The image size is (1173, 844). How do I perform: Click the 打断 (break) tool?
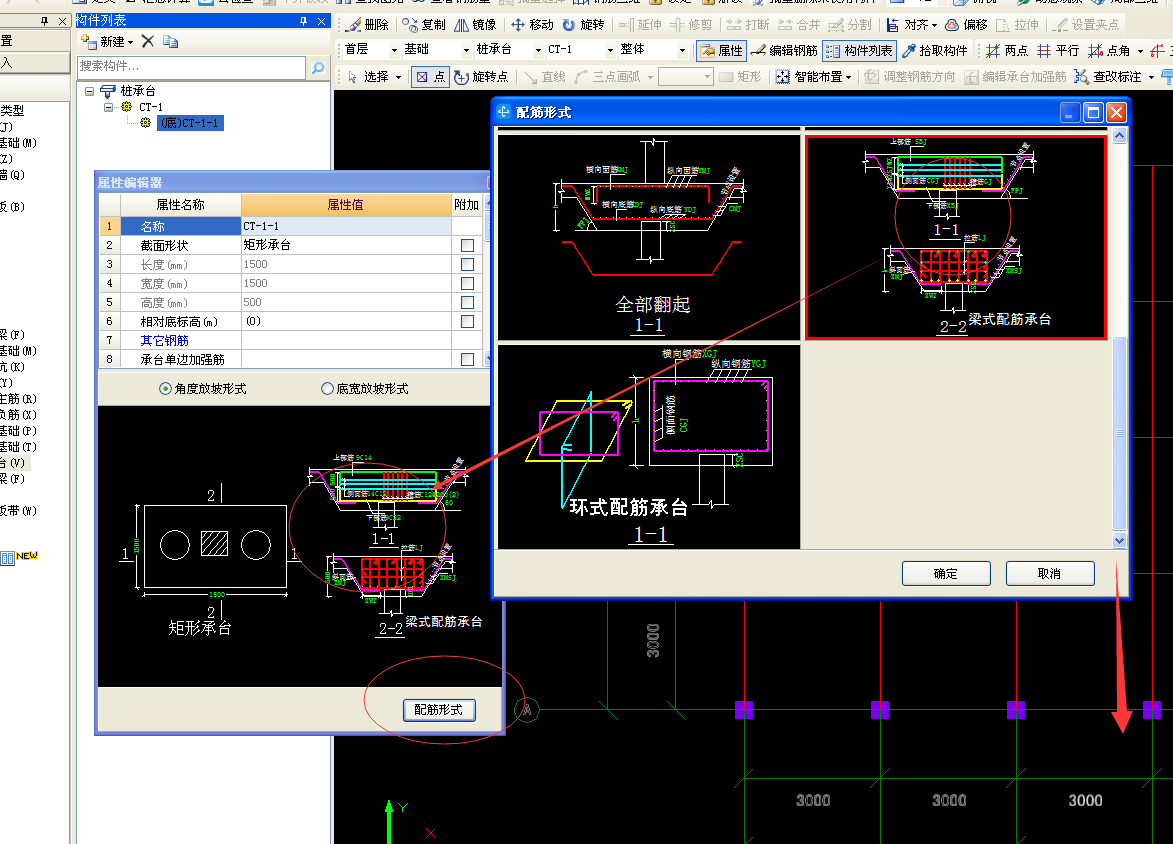click(748, 25)
